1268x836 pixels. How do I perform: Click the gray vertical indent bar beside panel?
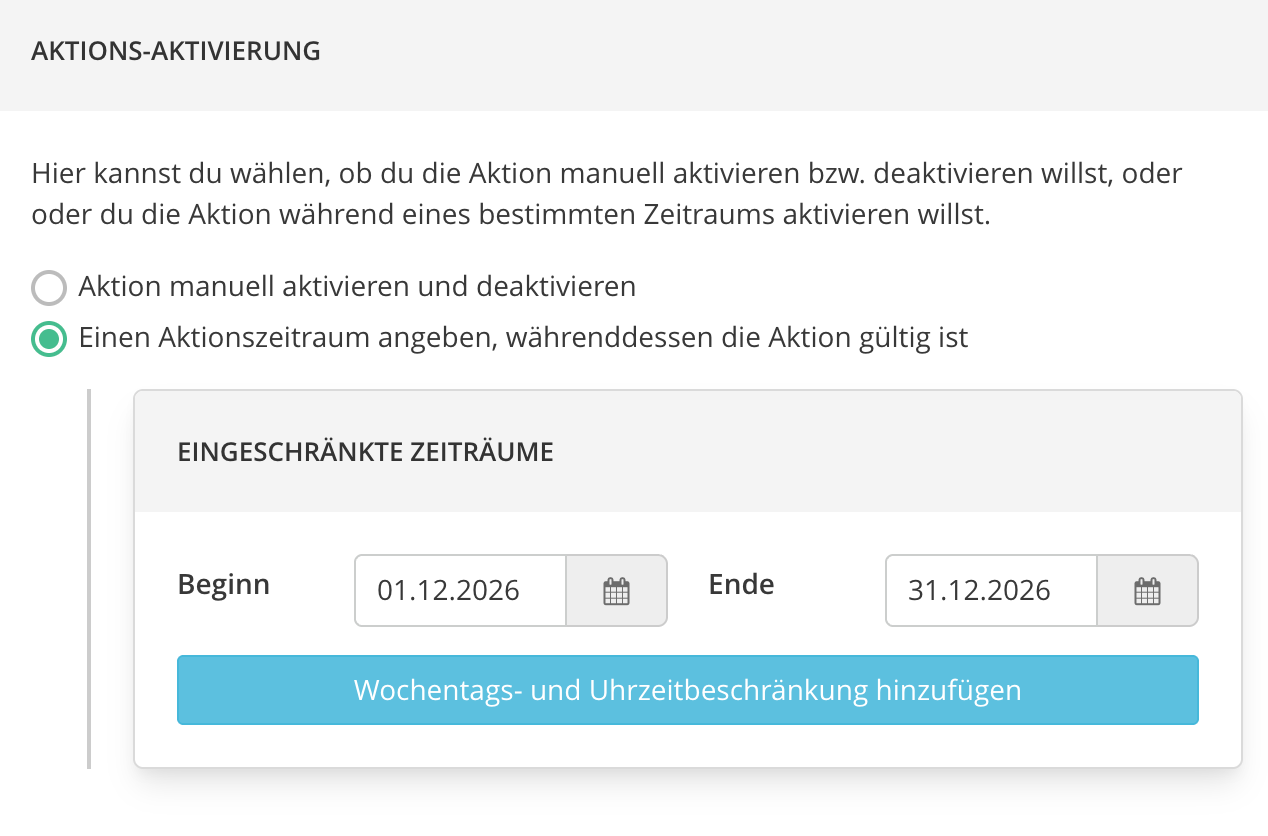click(x=89, y=579)
